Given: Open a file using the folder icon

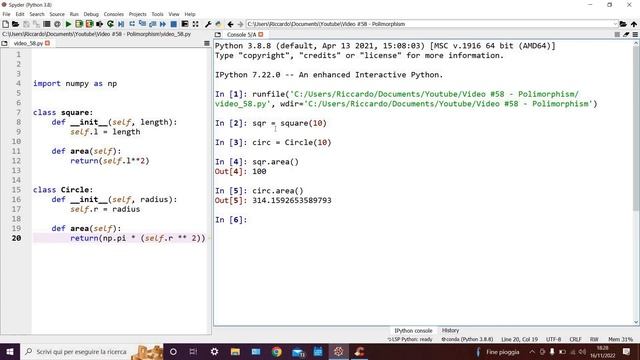Looking at the screenshot, I should [x=16, y=24].
